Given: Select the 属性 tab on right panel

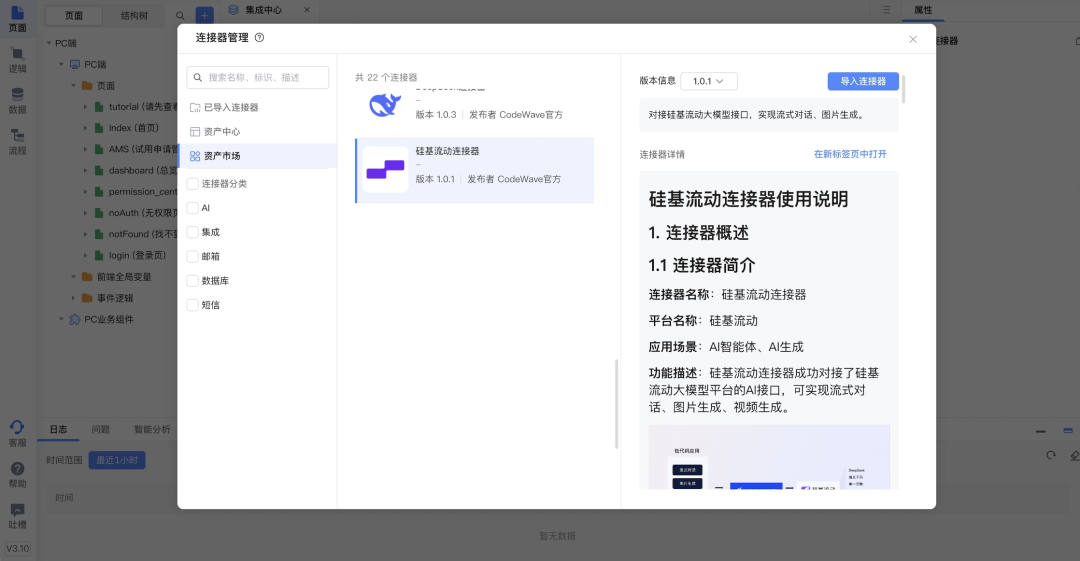Looking at the screenshot, I should (923, 10).
